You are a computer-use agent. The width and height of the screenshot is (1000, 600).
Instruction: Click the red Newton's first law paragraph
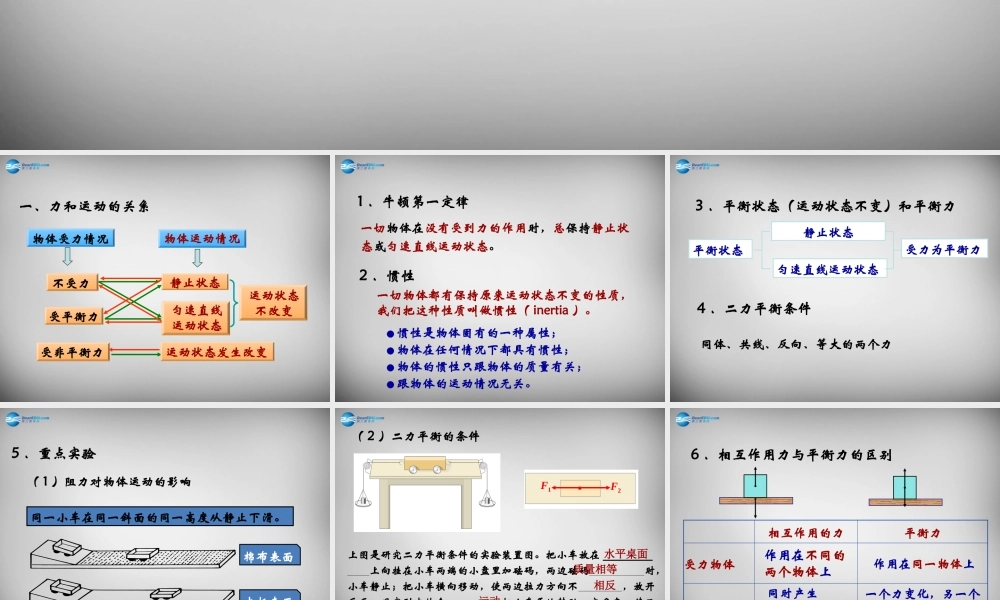click(x=495, y=237)
